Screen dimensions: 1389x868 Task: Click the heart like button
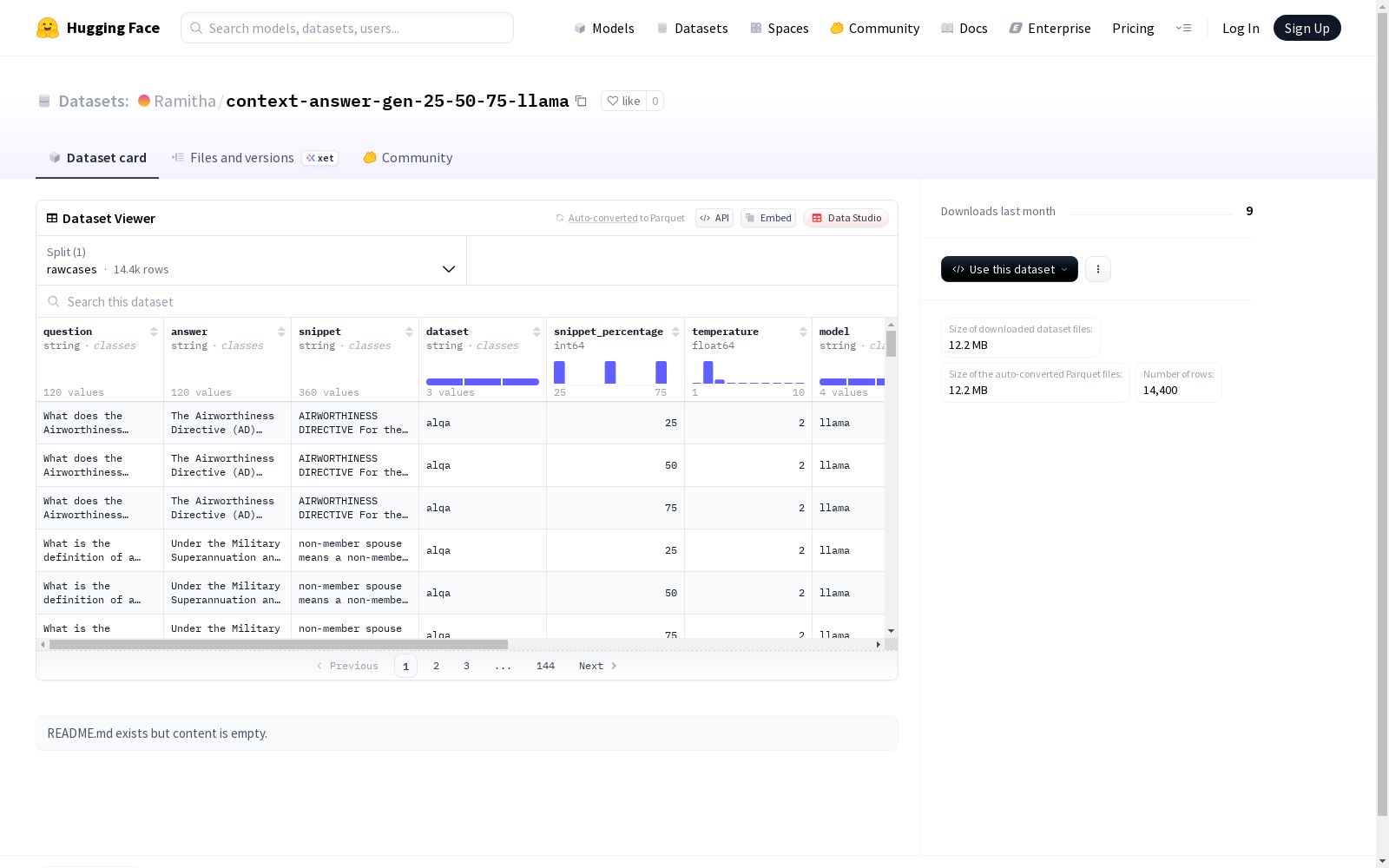pyautogui.click(x=623, y=101)
